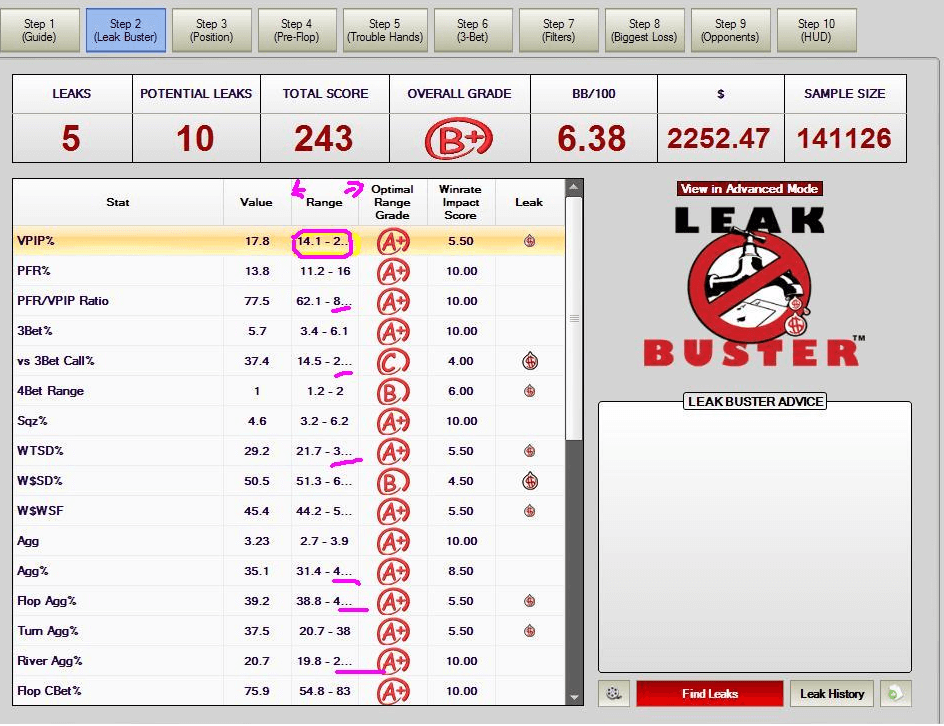This screenshot has width=944, height=726.
Task: Sort by Winrate Impact Score column header
Action: [x=460, y=202]
